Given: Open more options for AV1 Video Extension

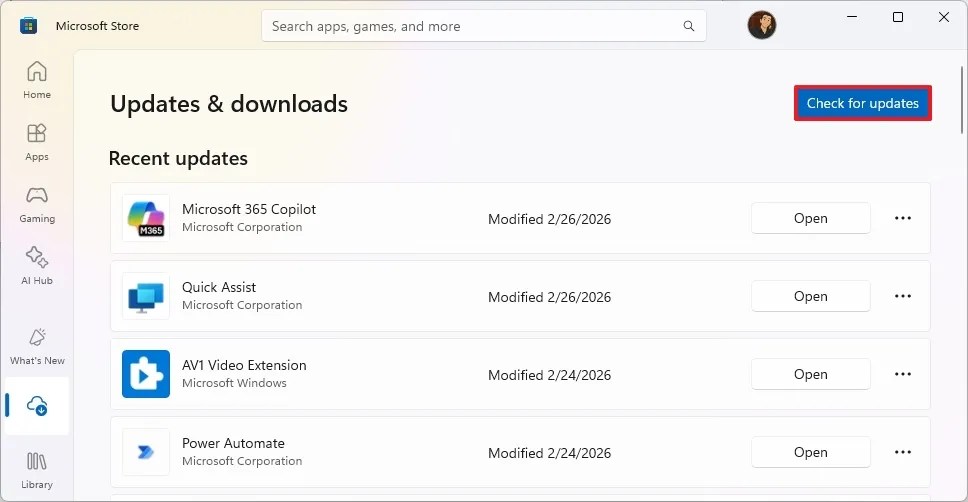Looking at the screenshot, I should point(903,374).
